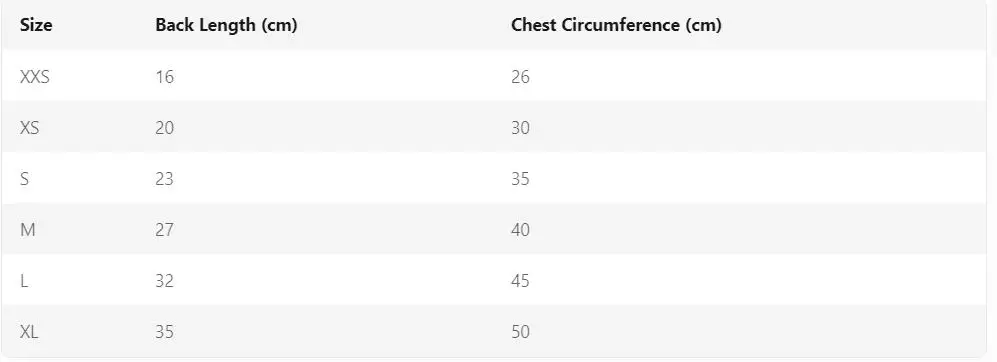Click back length value 20

click(165, 128)
